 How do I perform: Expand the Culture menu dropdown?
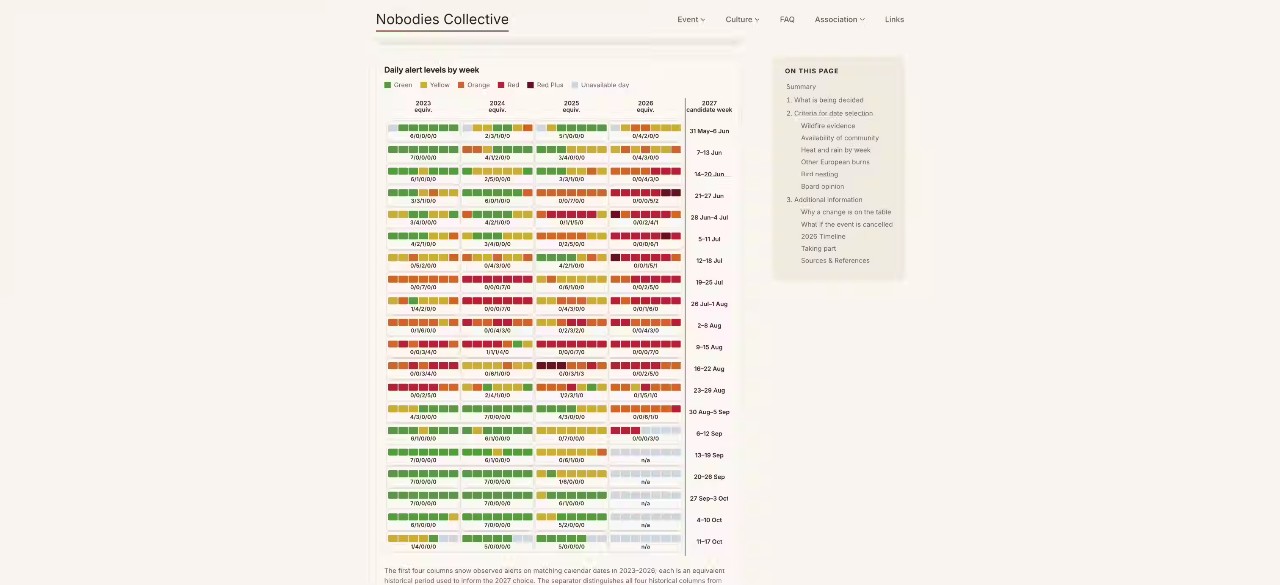[742, 19]
